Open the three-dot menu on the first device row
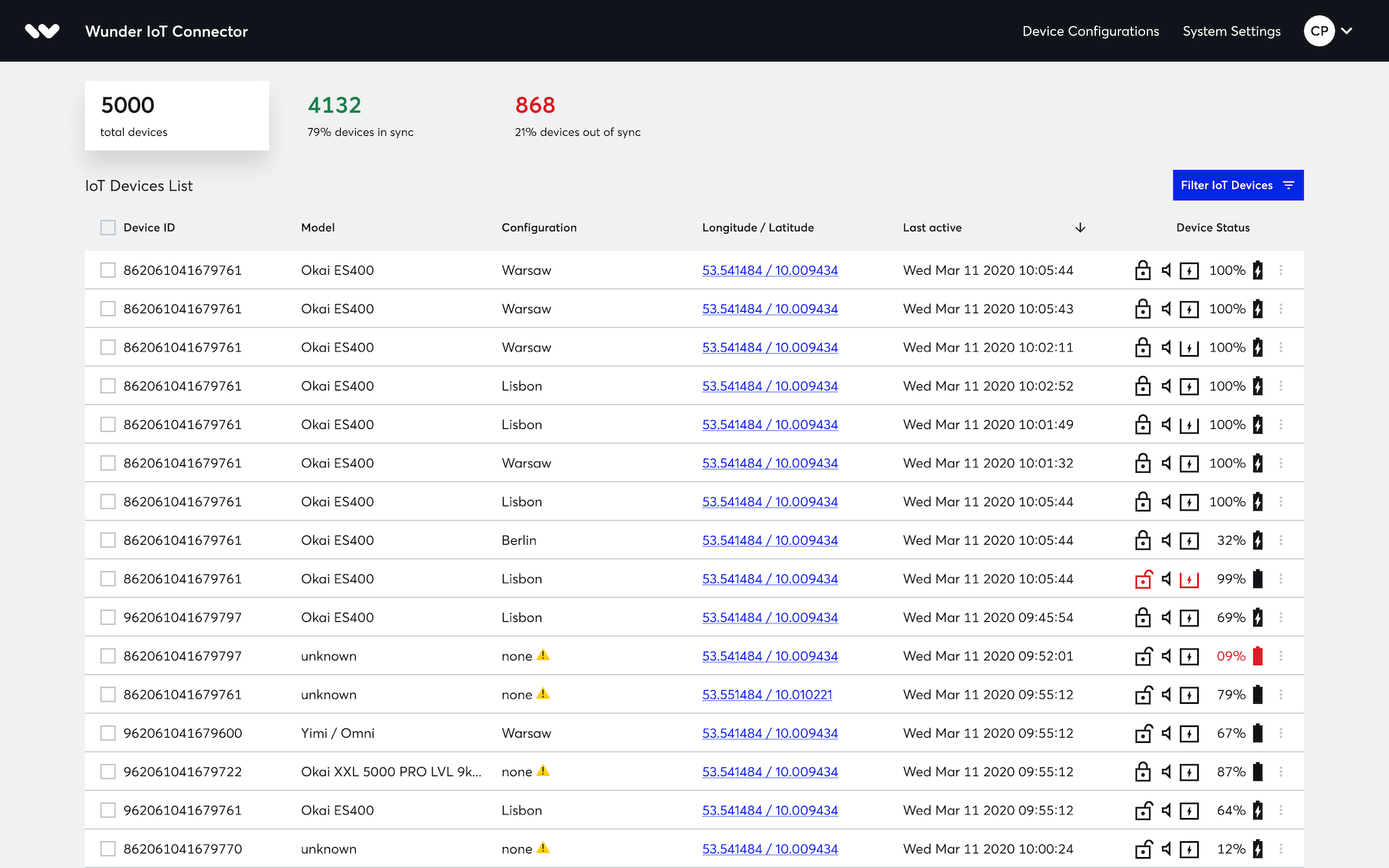Viewport: 1389px width, 868px height. point(1281,270)
